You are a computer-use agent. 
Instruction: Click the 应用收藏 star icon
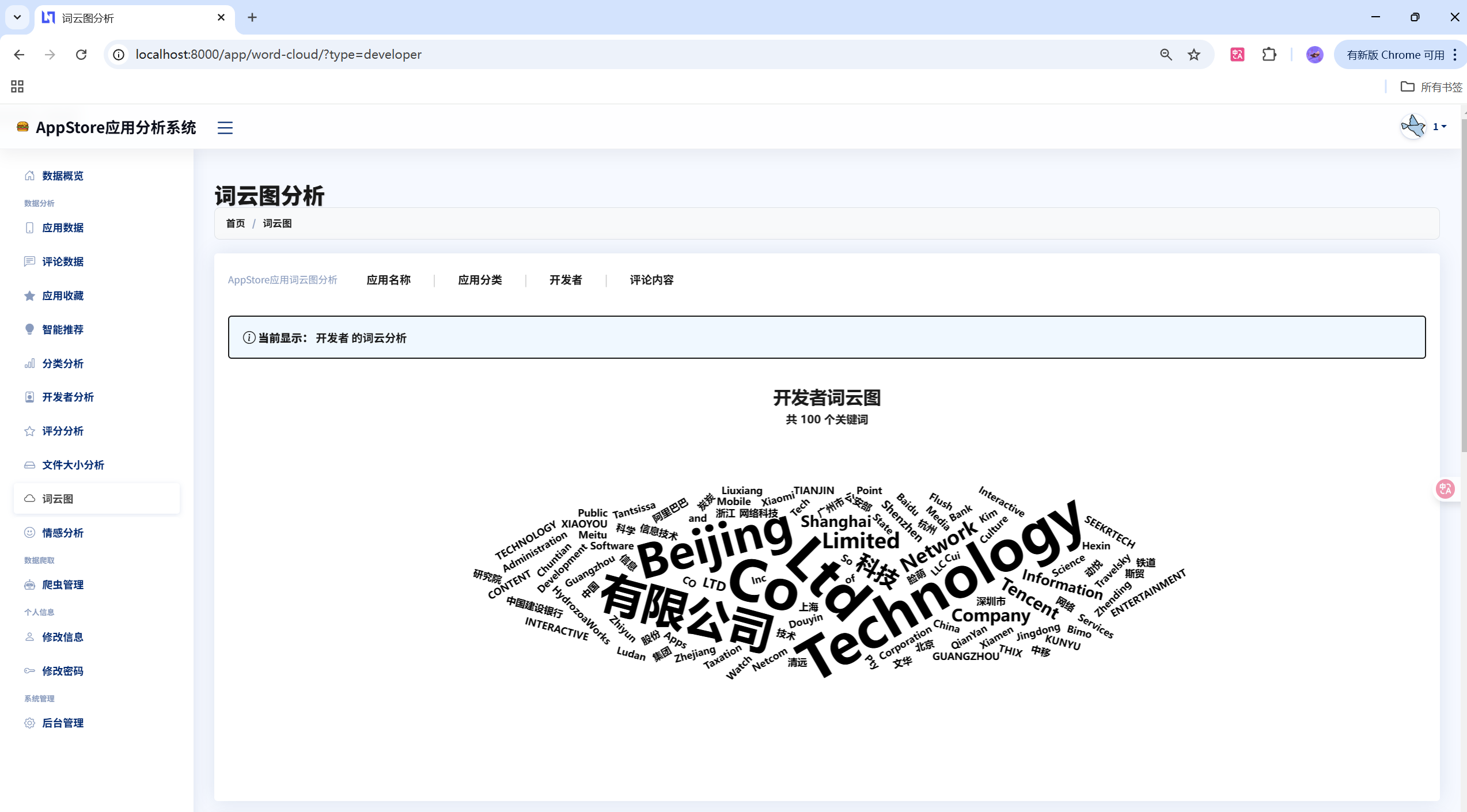click(x=29, y=295)
